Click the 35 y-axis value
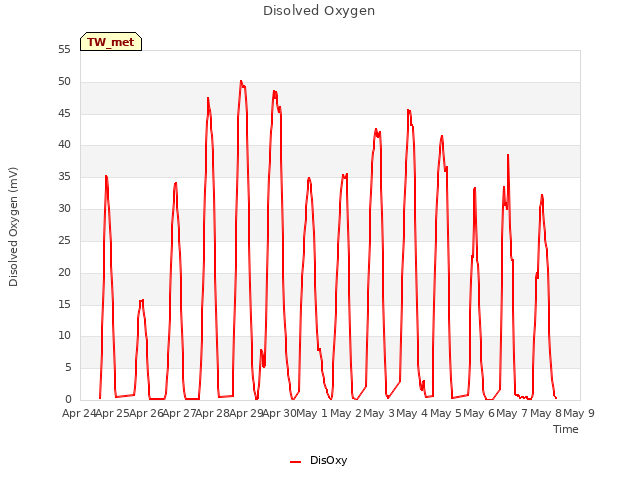Image resolution: width=640 pixels, height=480 pixels. click(64, 177)
